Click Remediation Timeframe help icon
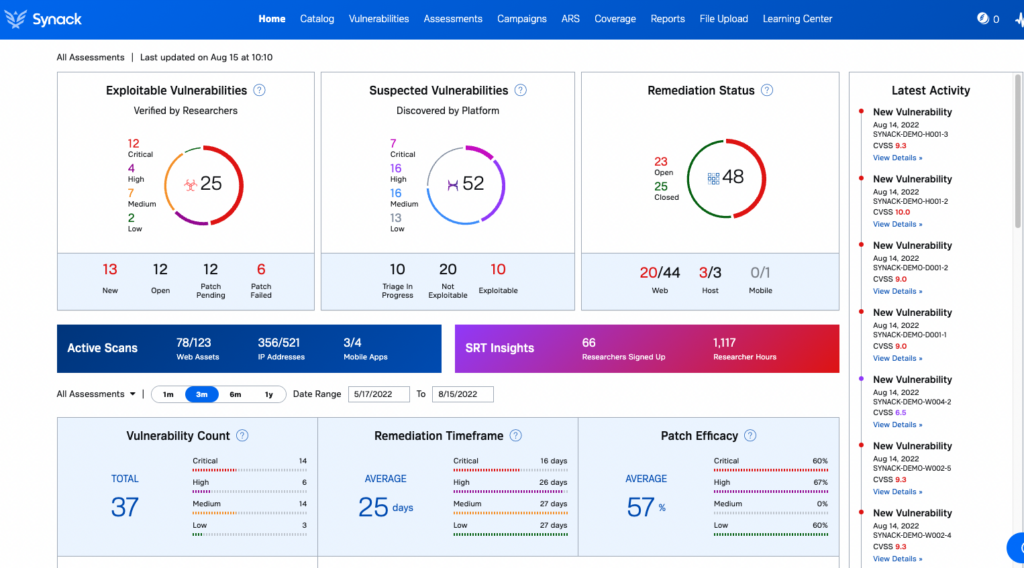This screenshot has height=568, width=1024. (x=516, y=435)
